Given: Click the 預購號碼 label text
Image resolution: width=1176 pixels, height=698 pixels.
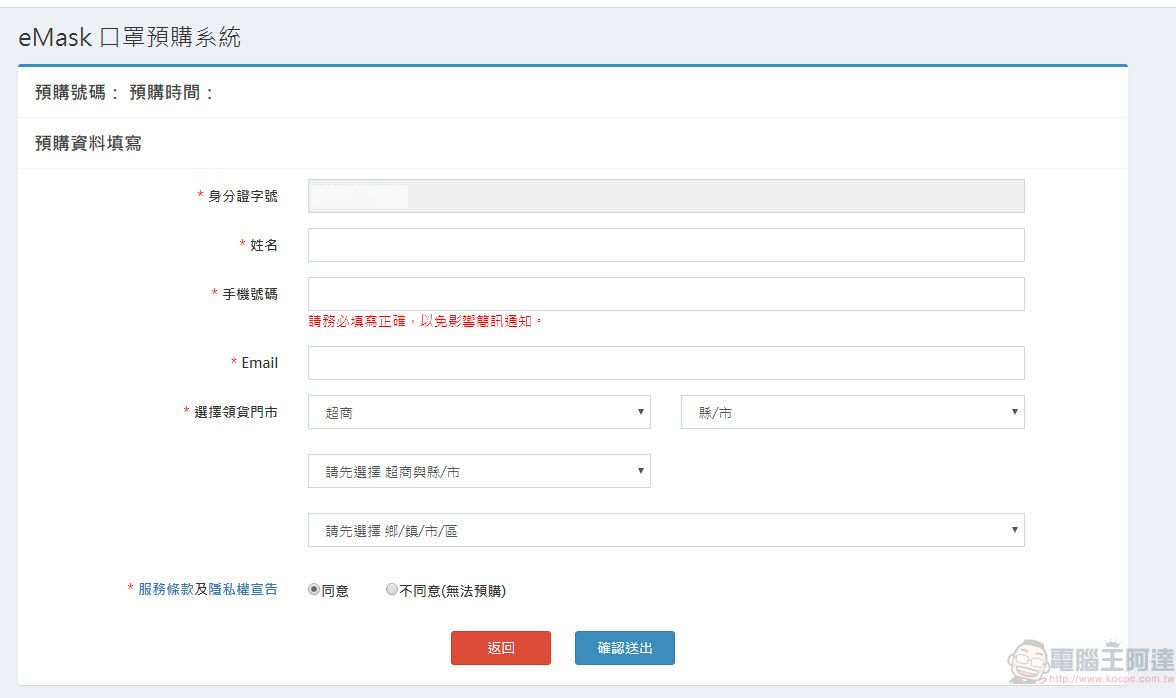Looking at the screenshot, I should pos(76,92).
